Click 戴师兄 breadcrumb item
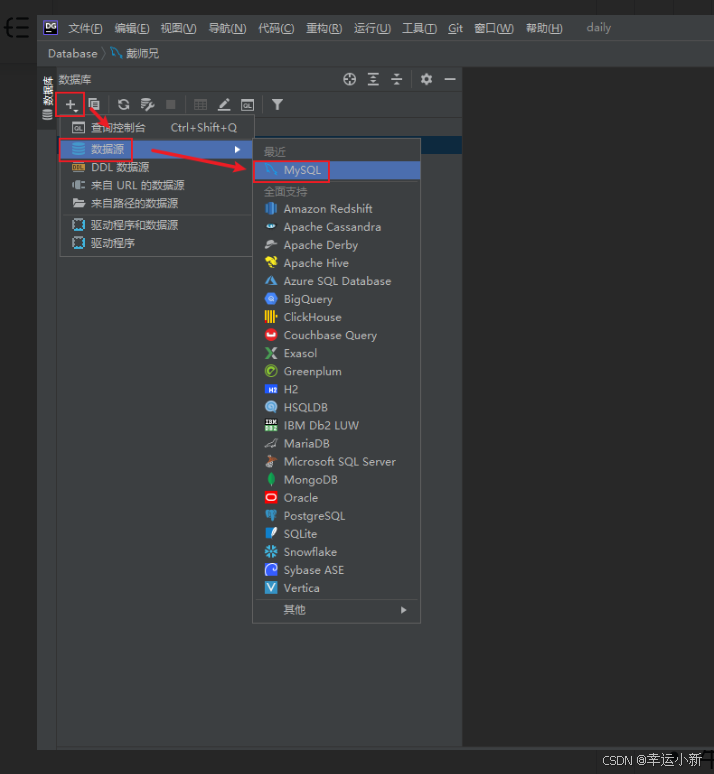 (x=135, y=53)
